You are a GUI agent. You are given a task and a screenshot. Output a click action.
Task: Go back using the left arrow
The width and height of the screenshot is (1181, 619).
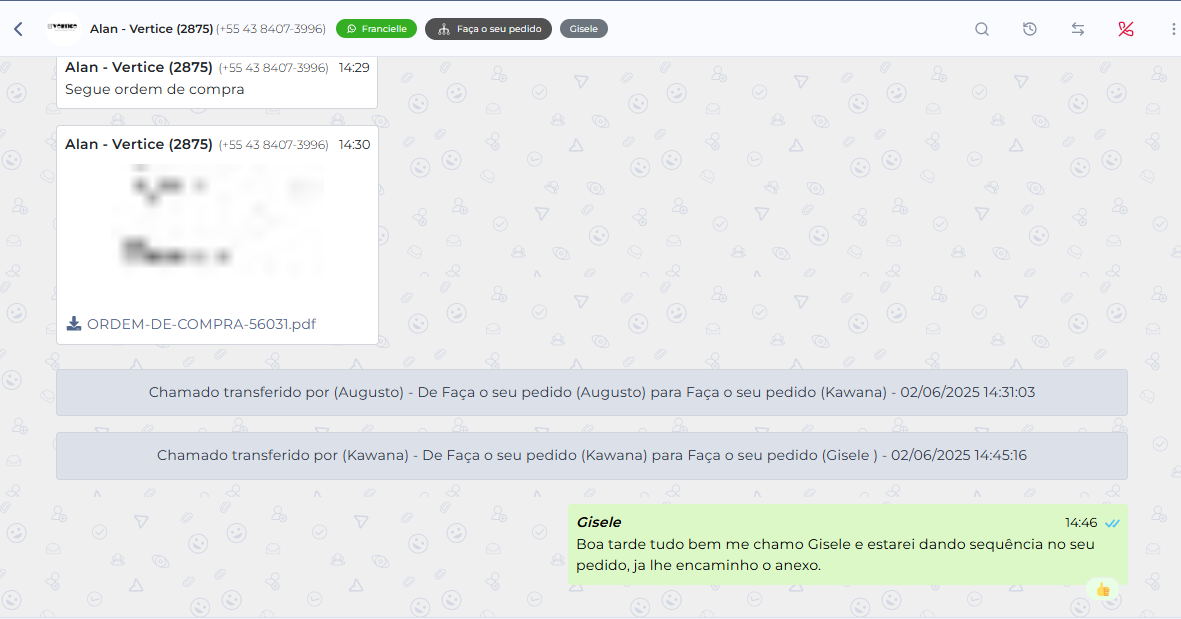pos(18,29)
